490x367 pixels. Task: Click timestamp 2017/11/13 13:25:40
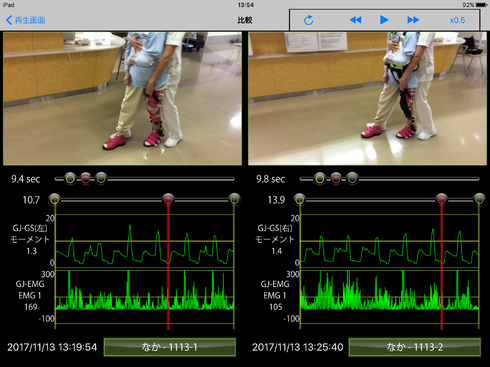point(297,347)
